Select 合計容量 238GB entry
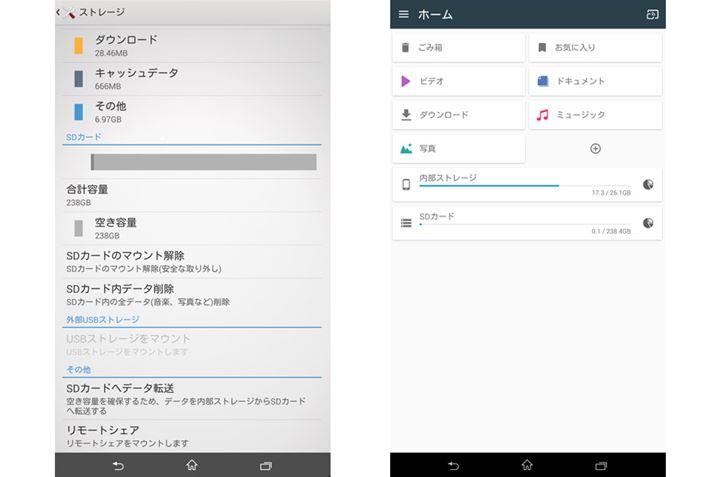715x477 pixels. coord(192,195)
